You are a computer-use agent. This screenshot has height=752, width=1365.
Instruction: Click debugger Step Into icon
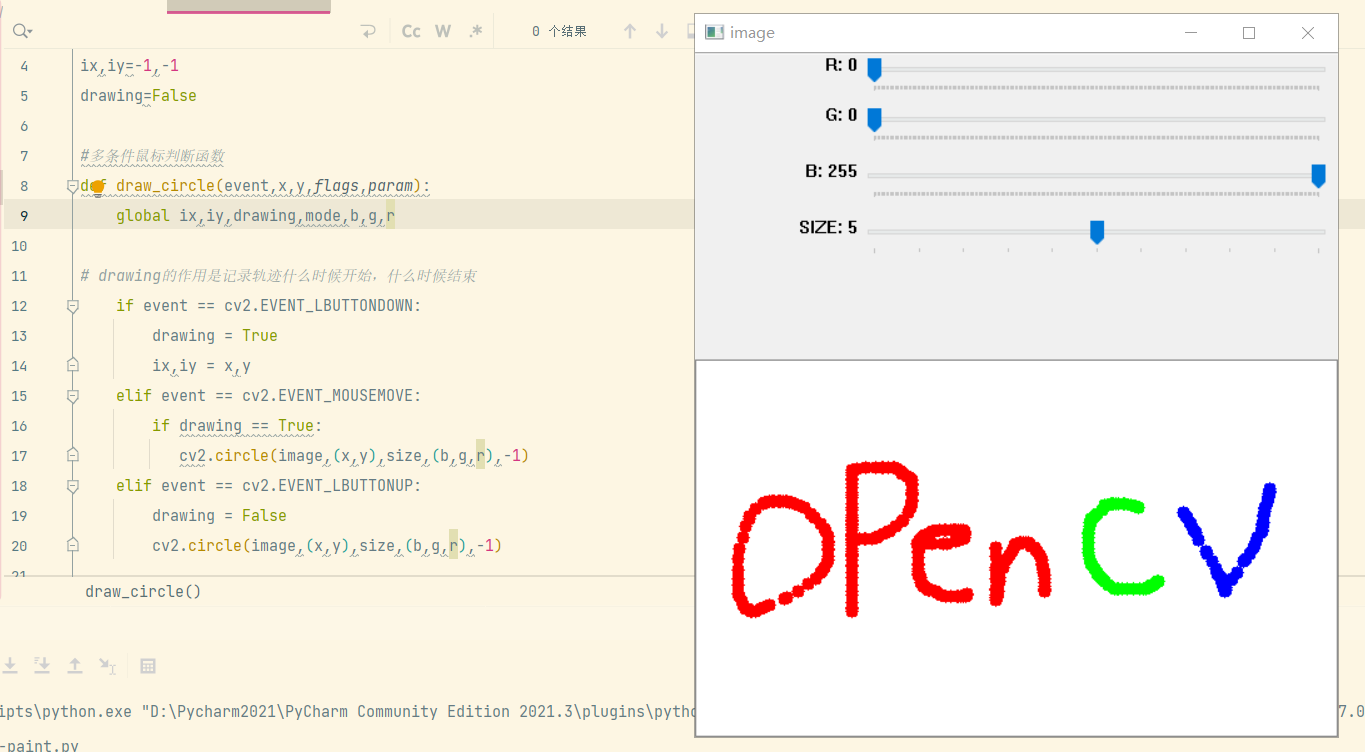9,665
